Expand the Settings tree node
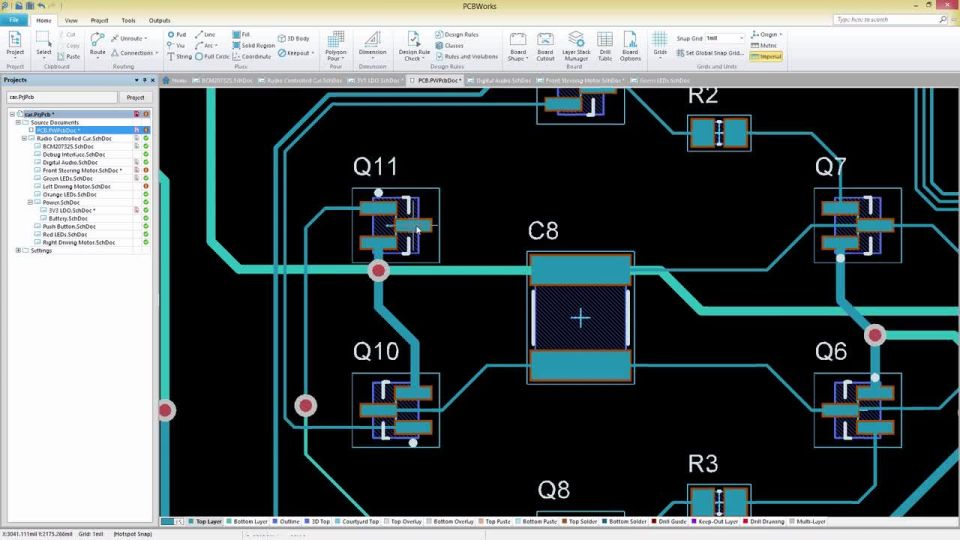Screen dimensions: 960x540 (18, 250)
